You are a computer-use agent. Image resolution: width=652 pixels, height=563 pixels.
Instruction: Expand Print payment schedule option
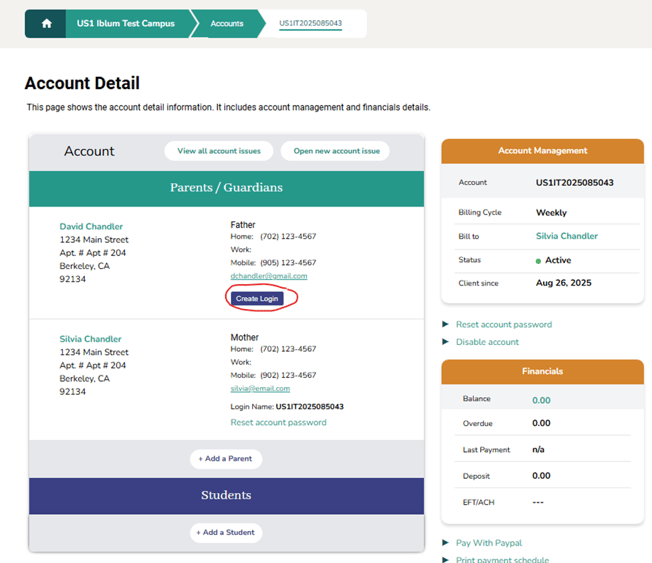[502, 559]
